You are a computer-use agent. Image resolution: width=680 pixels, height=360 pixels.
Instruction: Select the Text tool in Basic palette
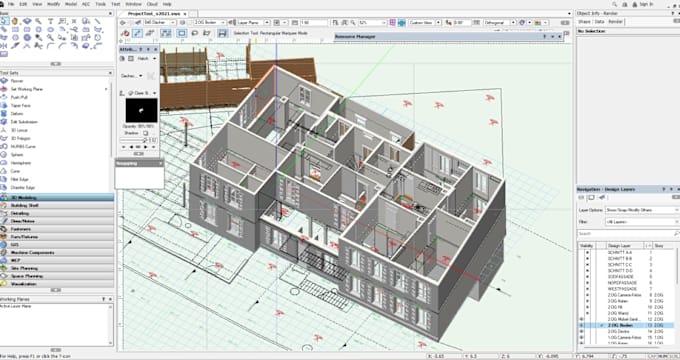(50, 21)
